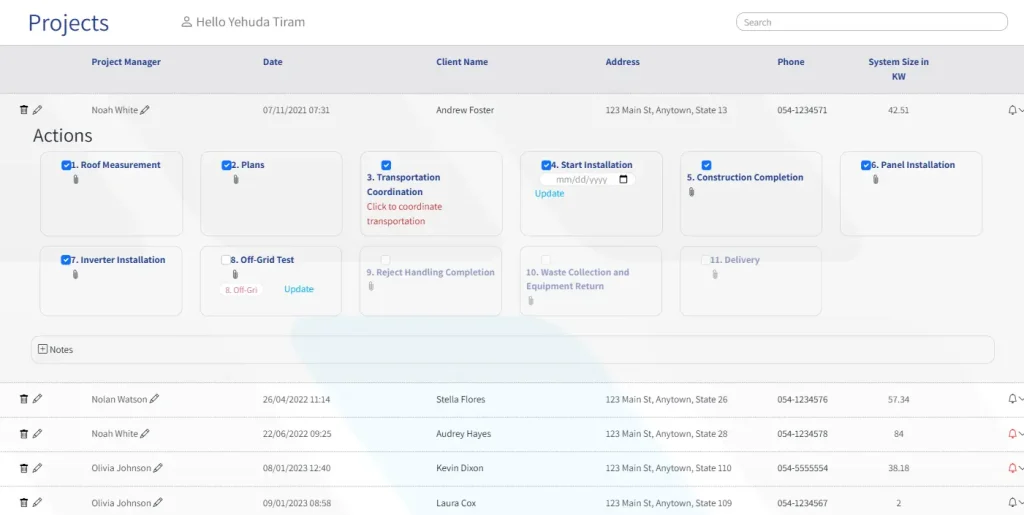1024x515 pixels.
Task: Edit the Stella Flores project row
Action: (37, 399)
